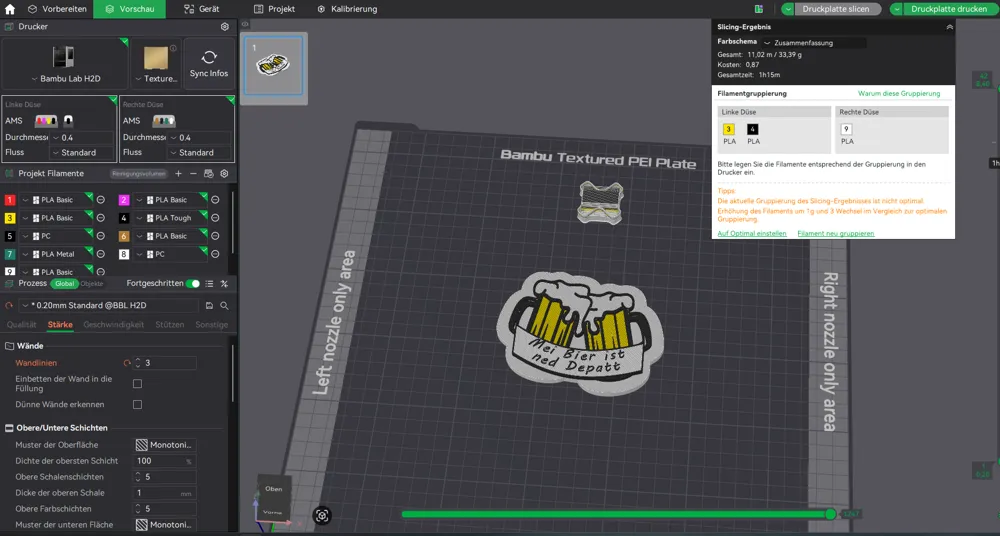
Task: Open the printer model dropdown Bambu Lab H2D
Action: point(65,78)
